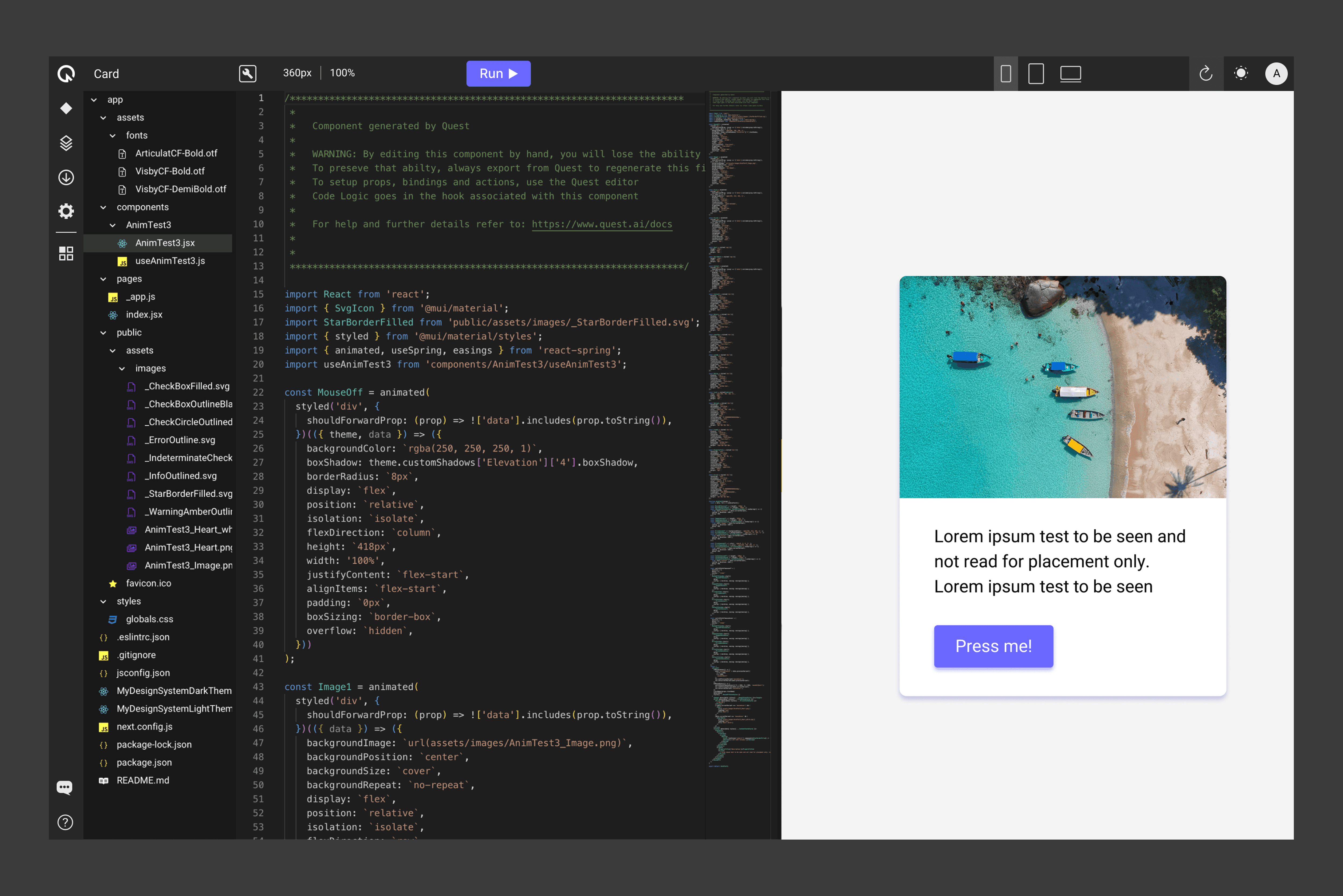Open the layers sidebar icon

(x=66, y=143)
